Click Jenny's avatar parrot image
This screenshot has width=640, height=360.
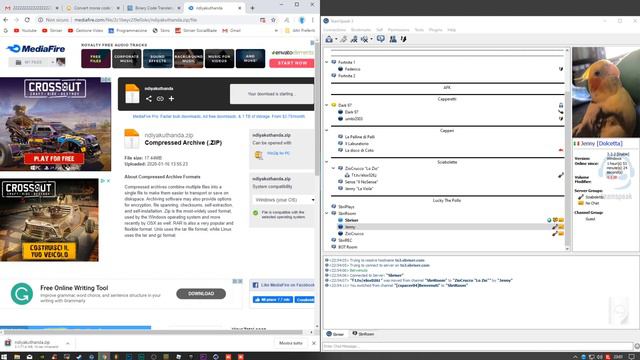[606, 92]
